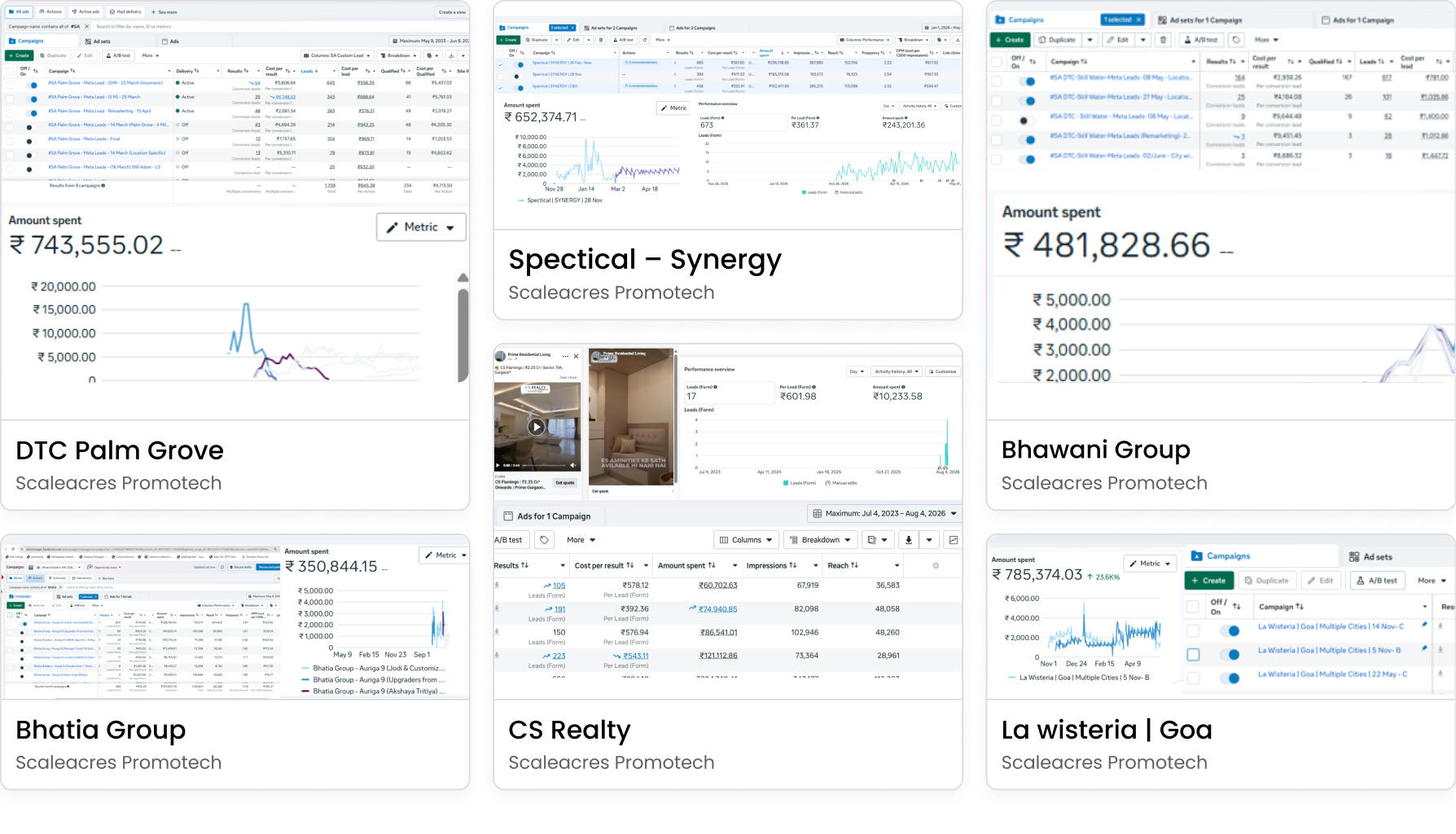This screenshot has width=1456, height=834.
Task: Click the A/B test button in La wisteria card
Action: coord(1377,581)
